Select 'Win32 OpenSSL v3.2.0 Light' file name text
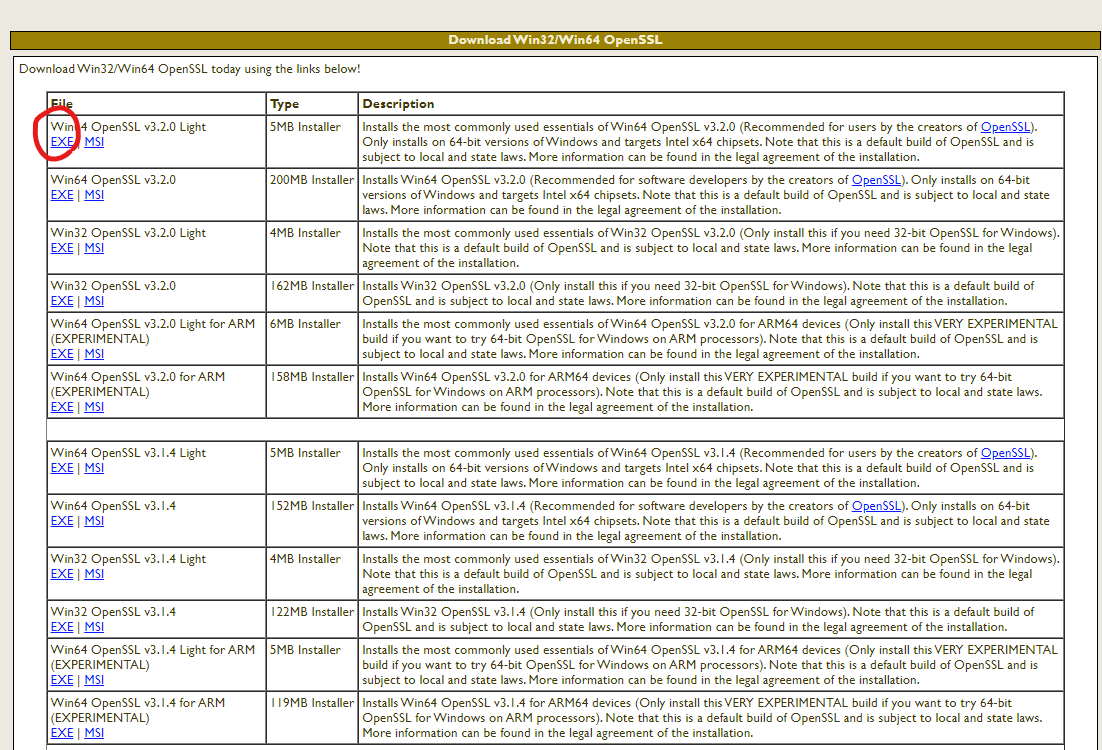The image size is (1102, 750). [x=128, y=233]
